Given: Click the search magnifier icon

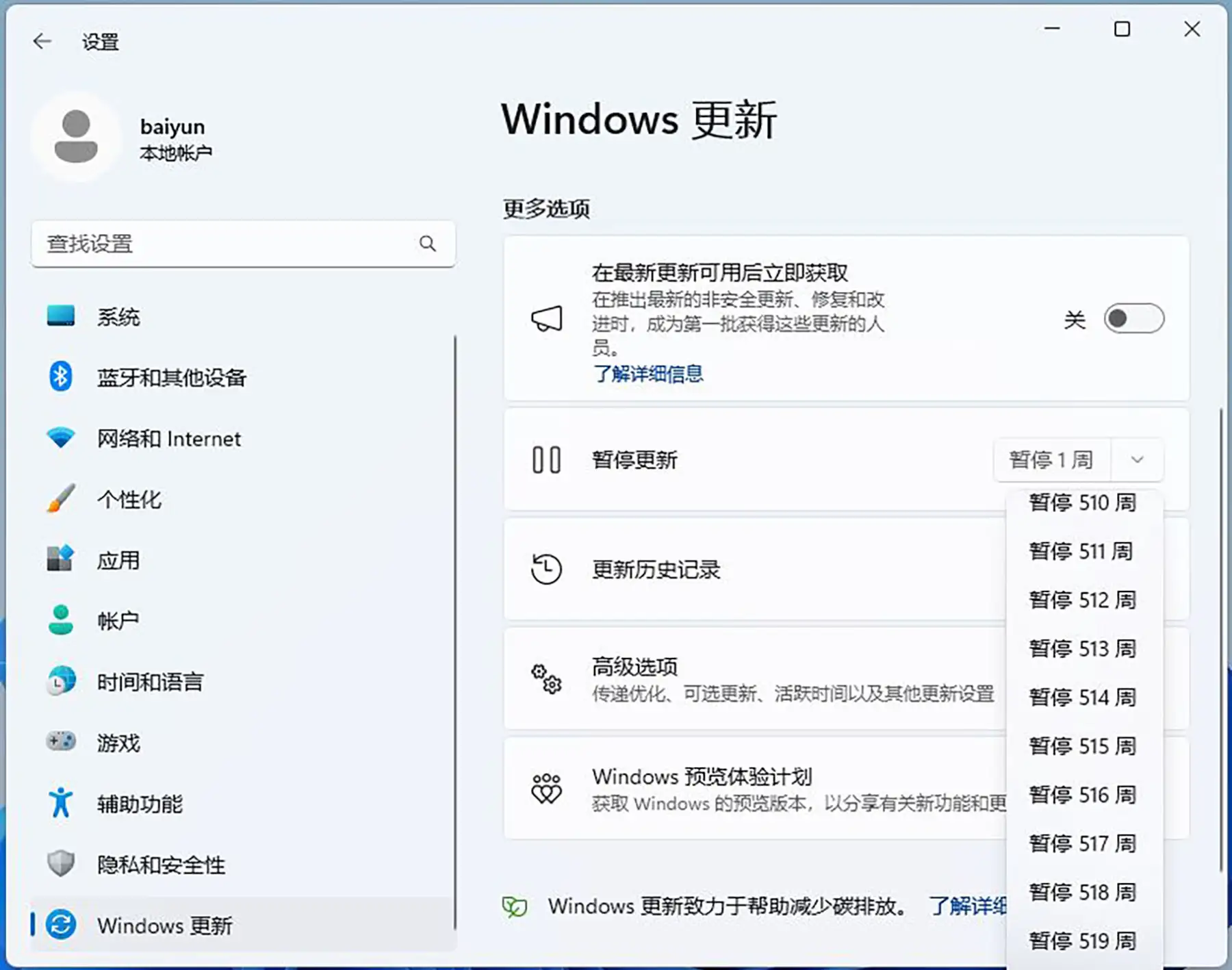Looking at the screenshot, I should 428,244.
